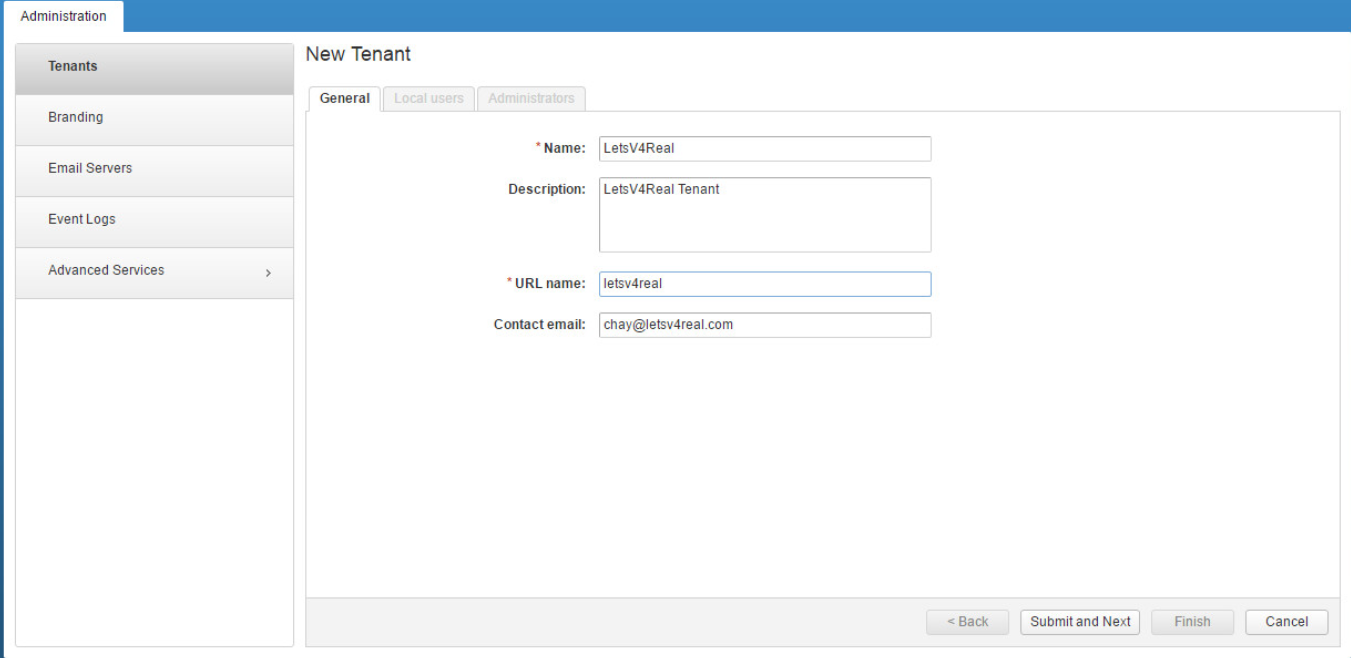Cancel the new tenant form
The height and width of the screenshot is (658, 1351).
pyautogui.click(x=1286, y=622)
